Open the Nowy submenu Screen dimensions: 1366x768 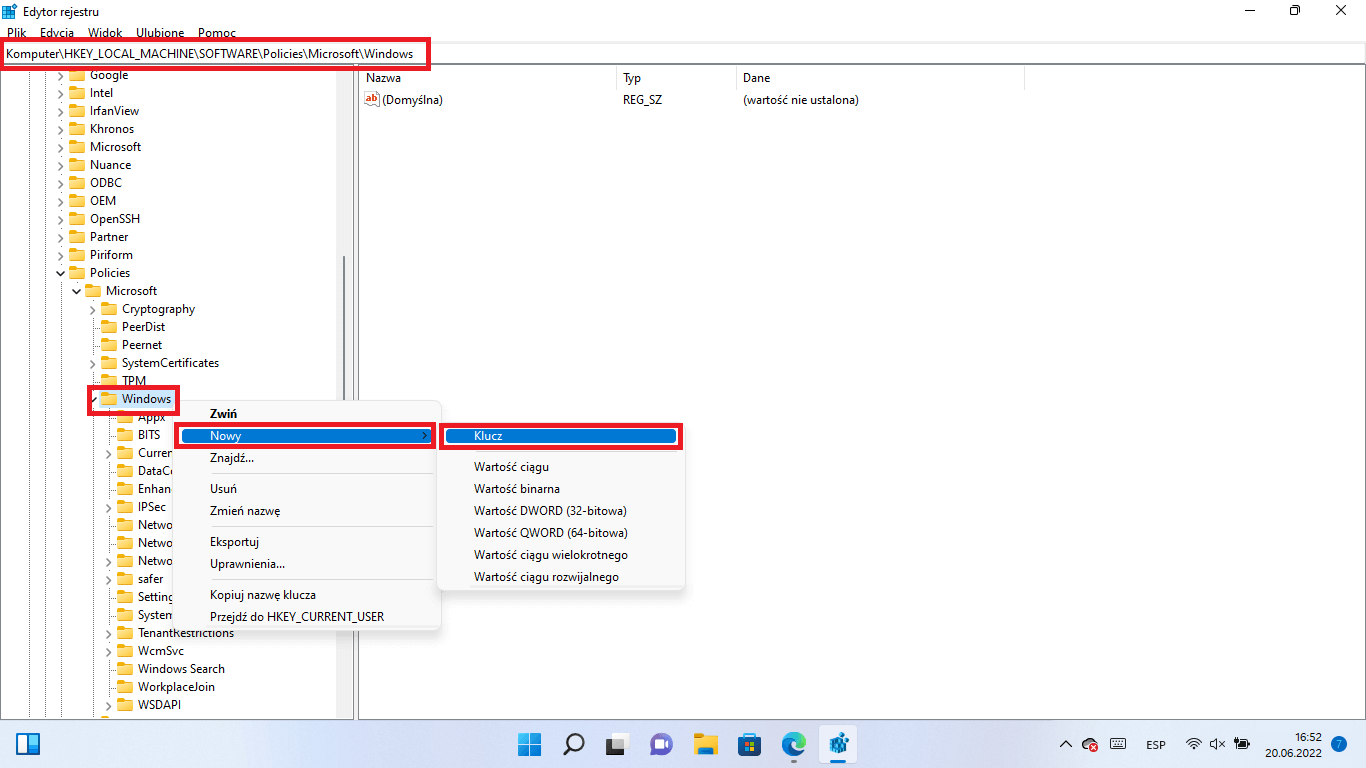point(306,436)
